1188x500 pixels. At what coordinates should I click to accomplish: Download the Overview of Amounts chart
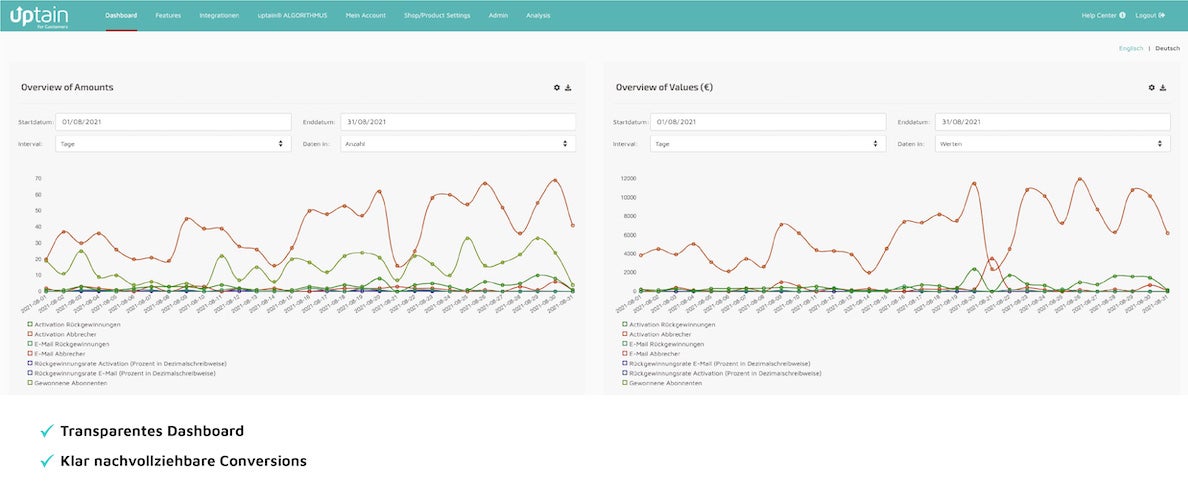click(568, 88)
